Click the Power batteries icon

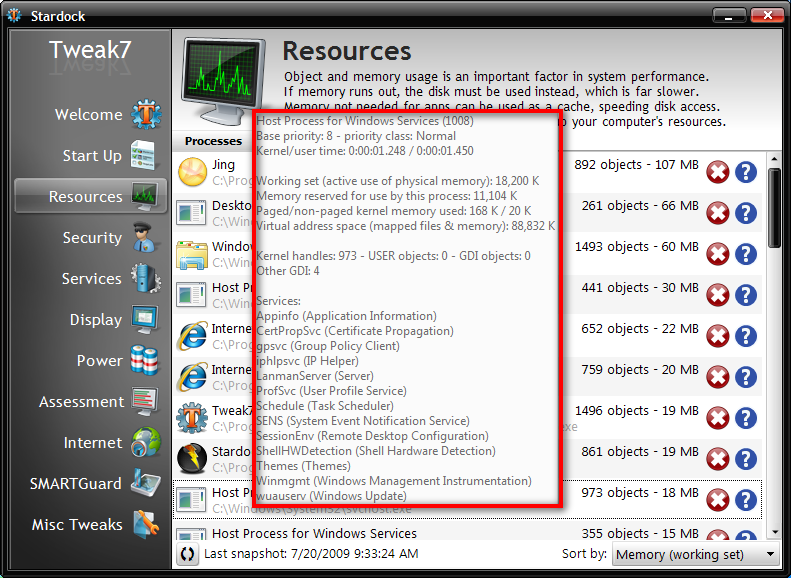tap(144, 360)
